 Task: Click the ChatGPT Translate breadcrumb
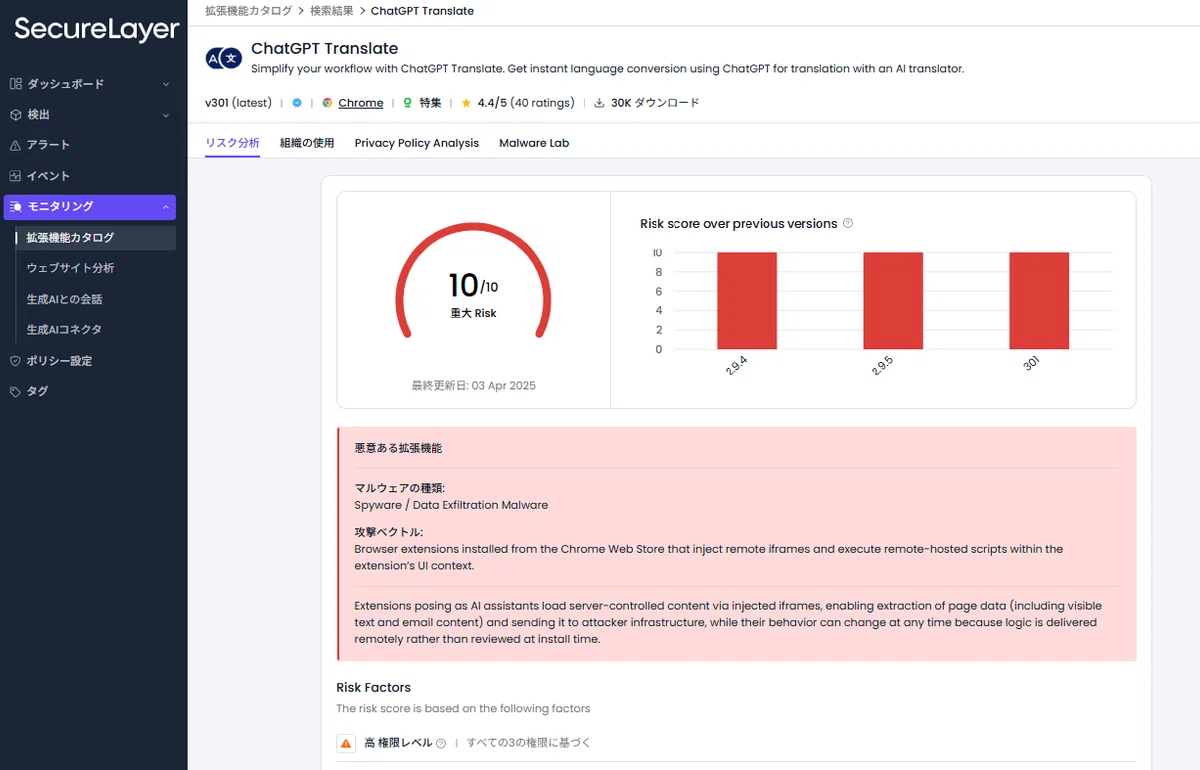(422, 11)
